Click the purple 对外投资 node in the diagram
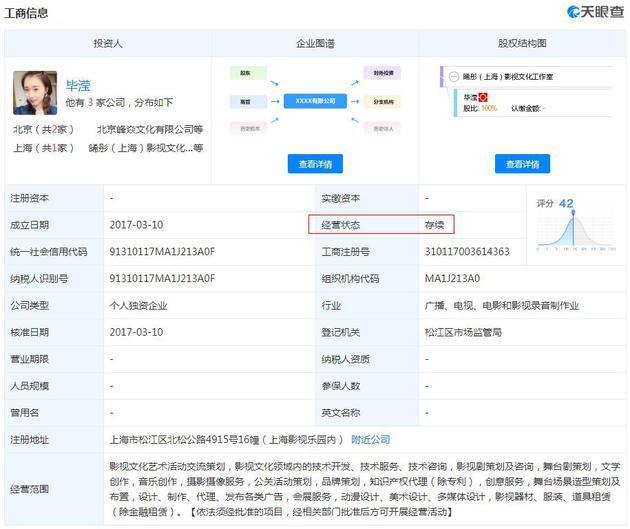Image resolution: width=630 pixels, height=529 pixels. click(x=382, y=73)
